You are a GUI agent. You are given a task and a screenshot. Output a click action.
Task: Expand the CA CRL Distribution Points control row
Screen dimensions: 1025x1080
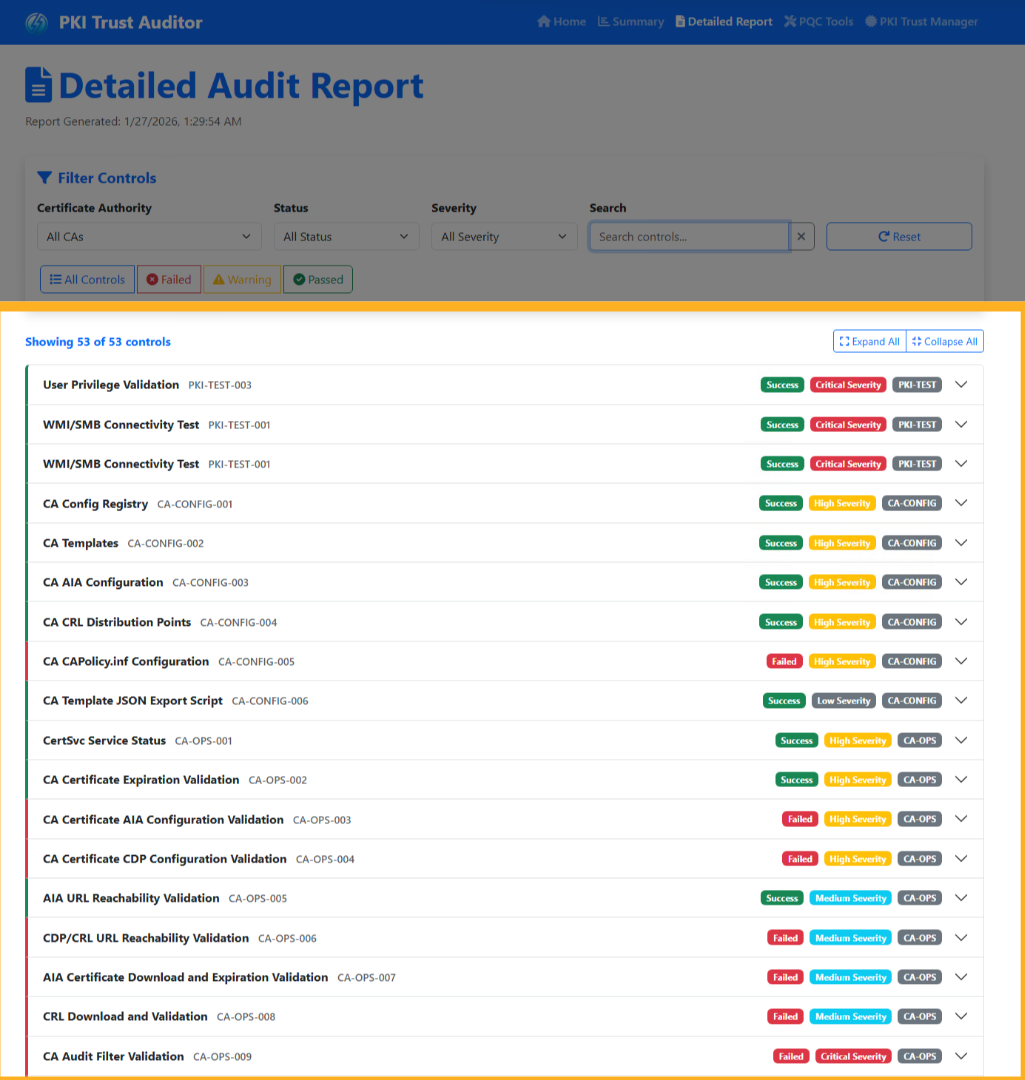pos(960,621)
